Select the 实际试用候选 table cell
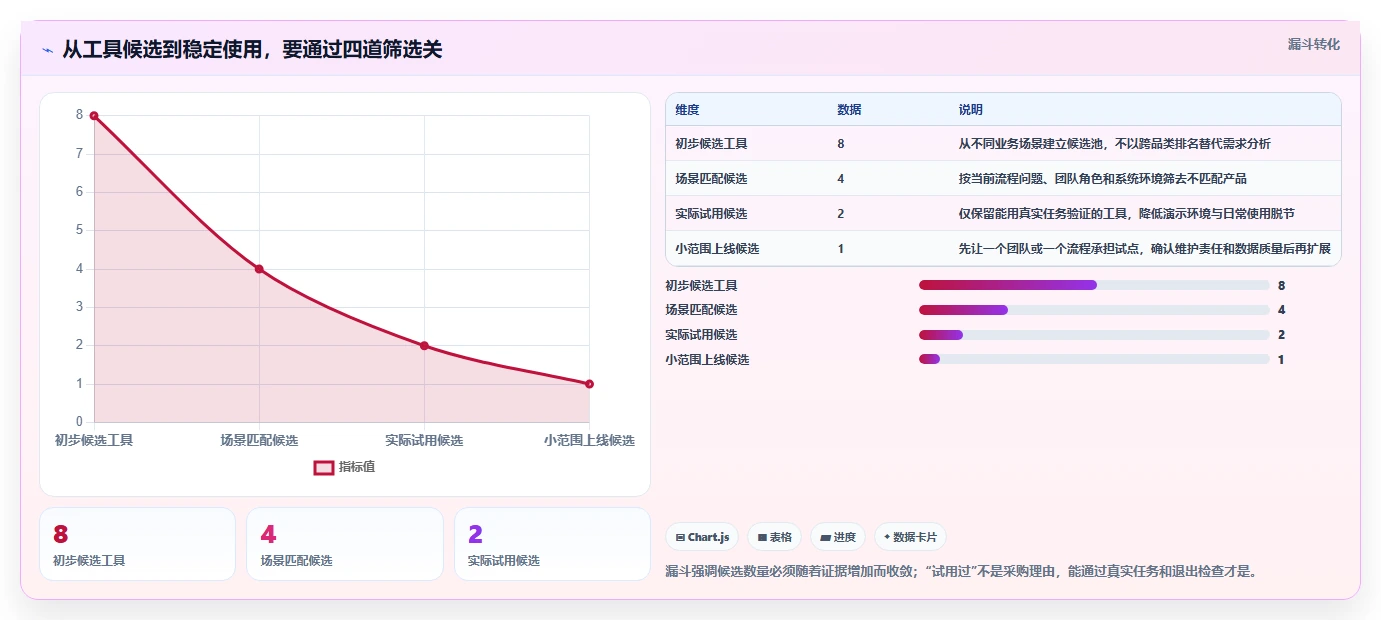Image resolution: width=1381 pixels, height=620 pixels. [711, 214]
